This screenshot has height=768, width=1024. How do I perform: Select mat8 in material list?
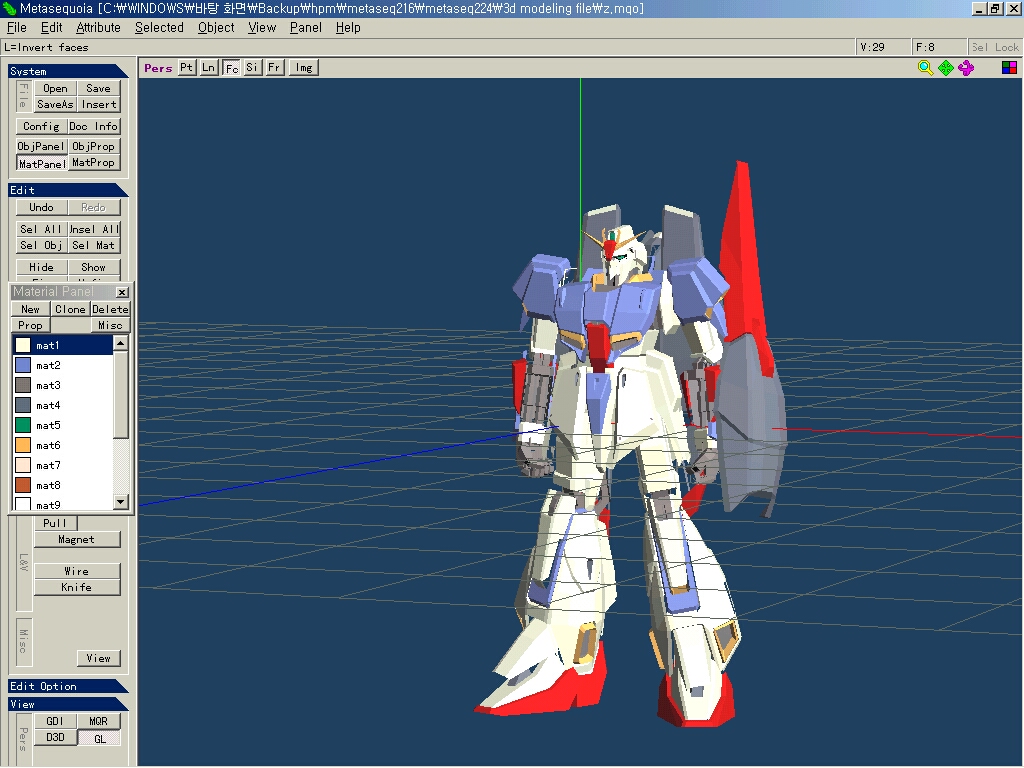pos(63,485)
